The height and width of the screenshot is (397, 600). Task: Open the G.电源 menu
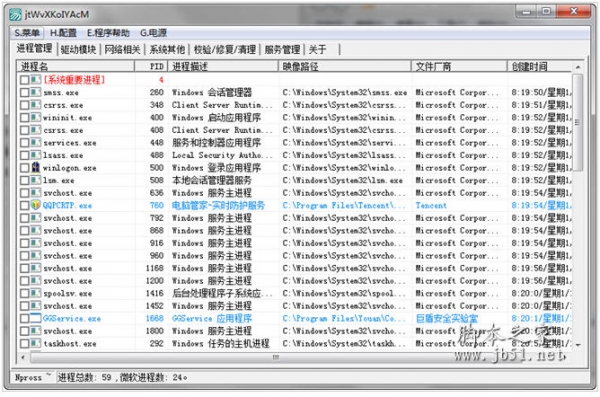click(x=153, y=33)
